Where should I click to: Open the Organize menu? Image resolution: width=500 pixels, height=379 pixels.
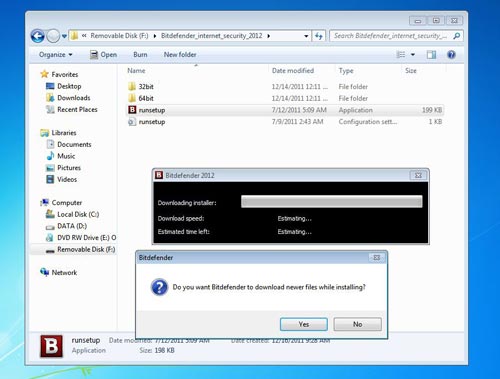(x=55, y=55)
